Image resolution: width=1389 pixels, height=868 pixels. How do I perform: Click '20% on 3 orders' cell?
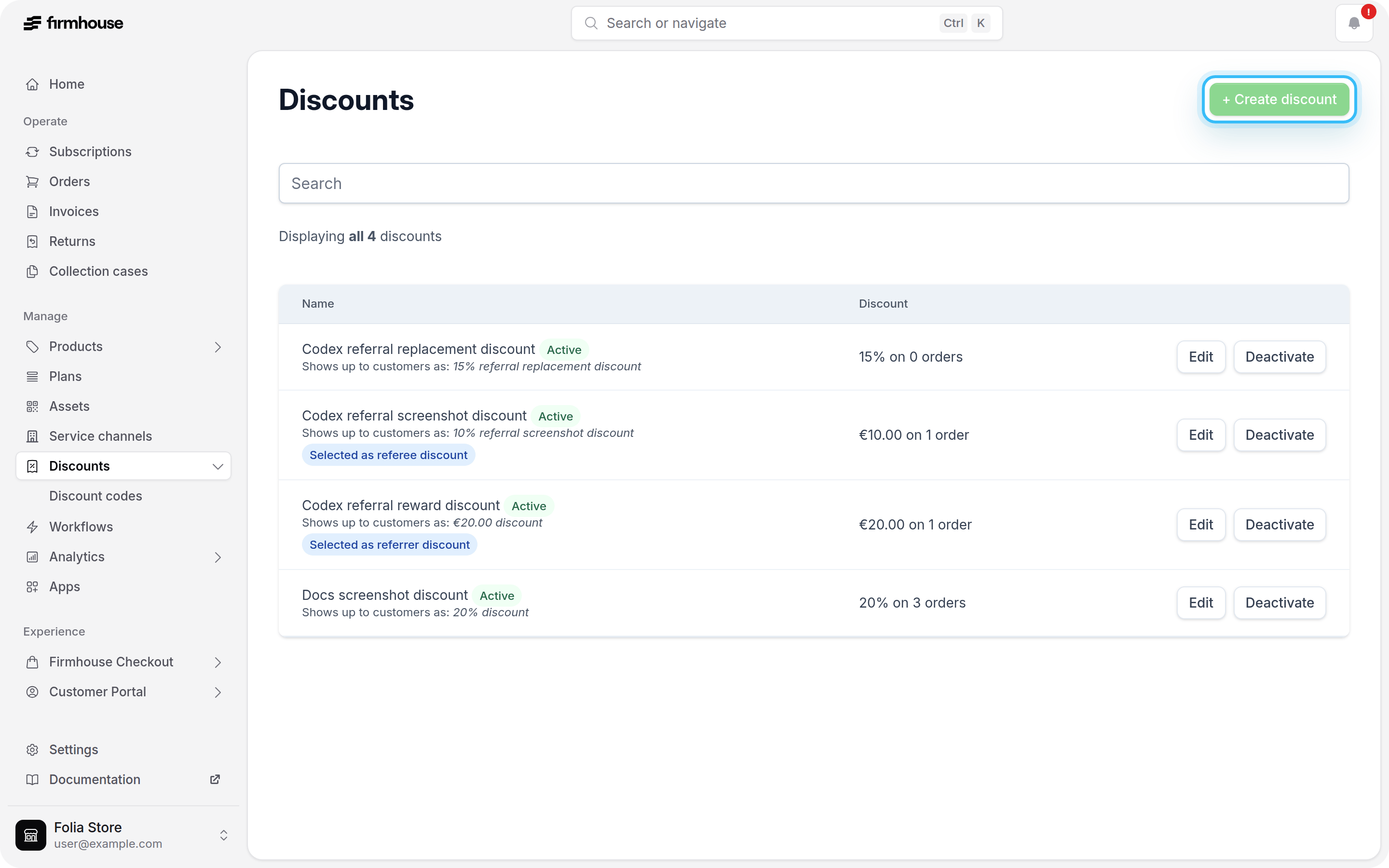[912, 603]
